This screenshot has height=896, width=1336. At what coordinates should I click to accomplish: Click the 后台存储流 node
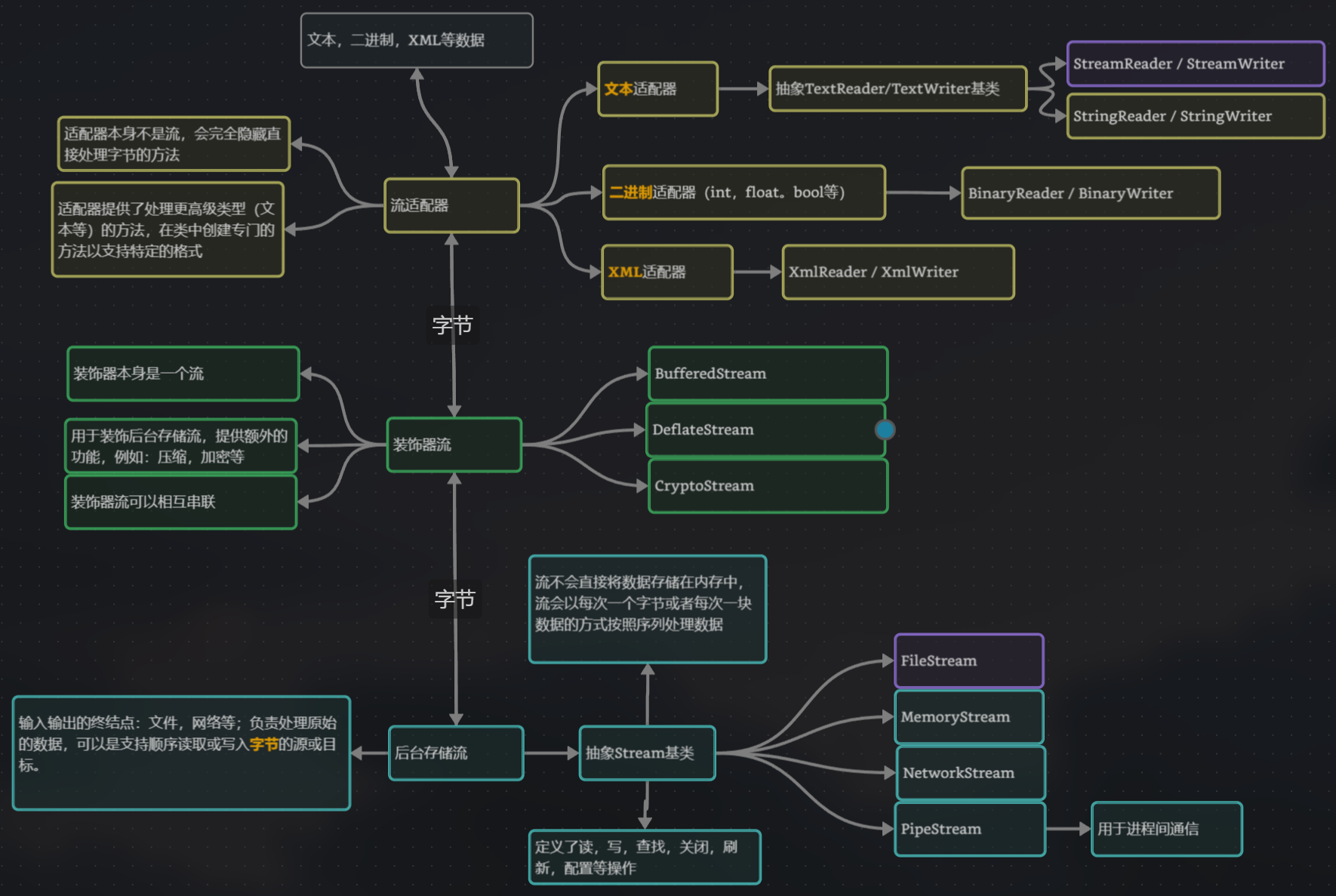(454, 753)
